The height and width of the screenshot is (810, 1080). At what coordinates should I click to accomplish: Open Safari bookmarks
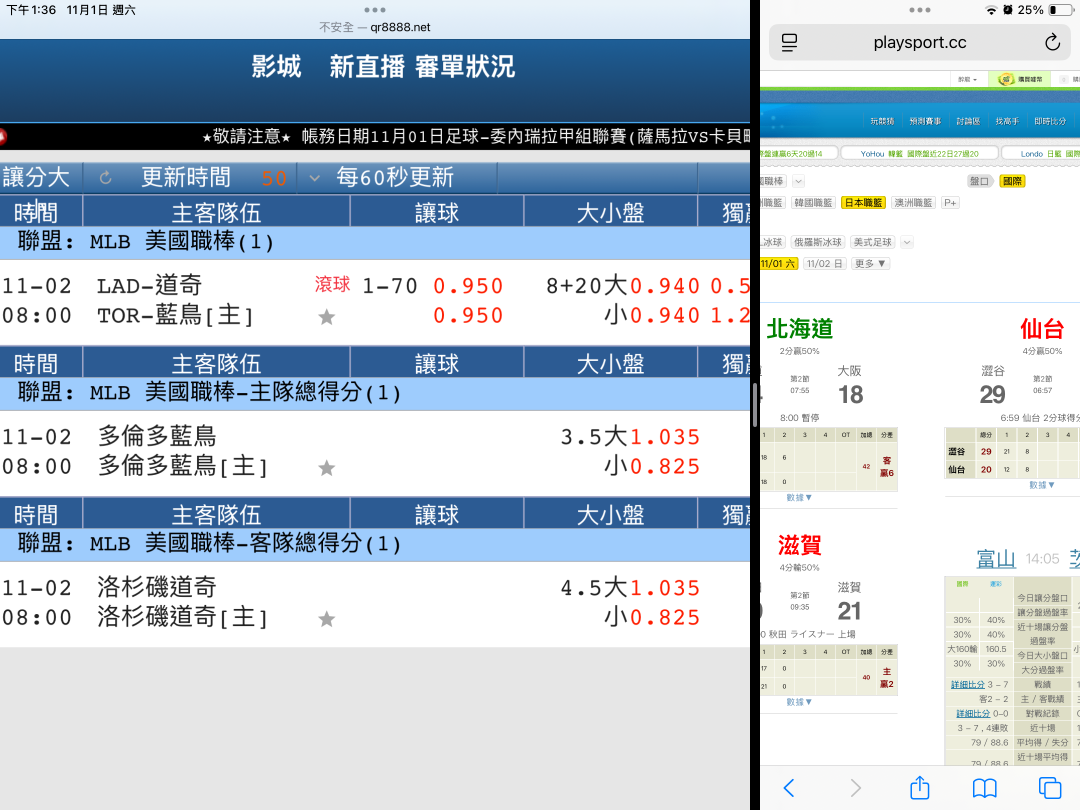coord(985,787)
